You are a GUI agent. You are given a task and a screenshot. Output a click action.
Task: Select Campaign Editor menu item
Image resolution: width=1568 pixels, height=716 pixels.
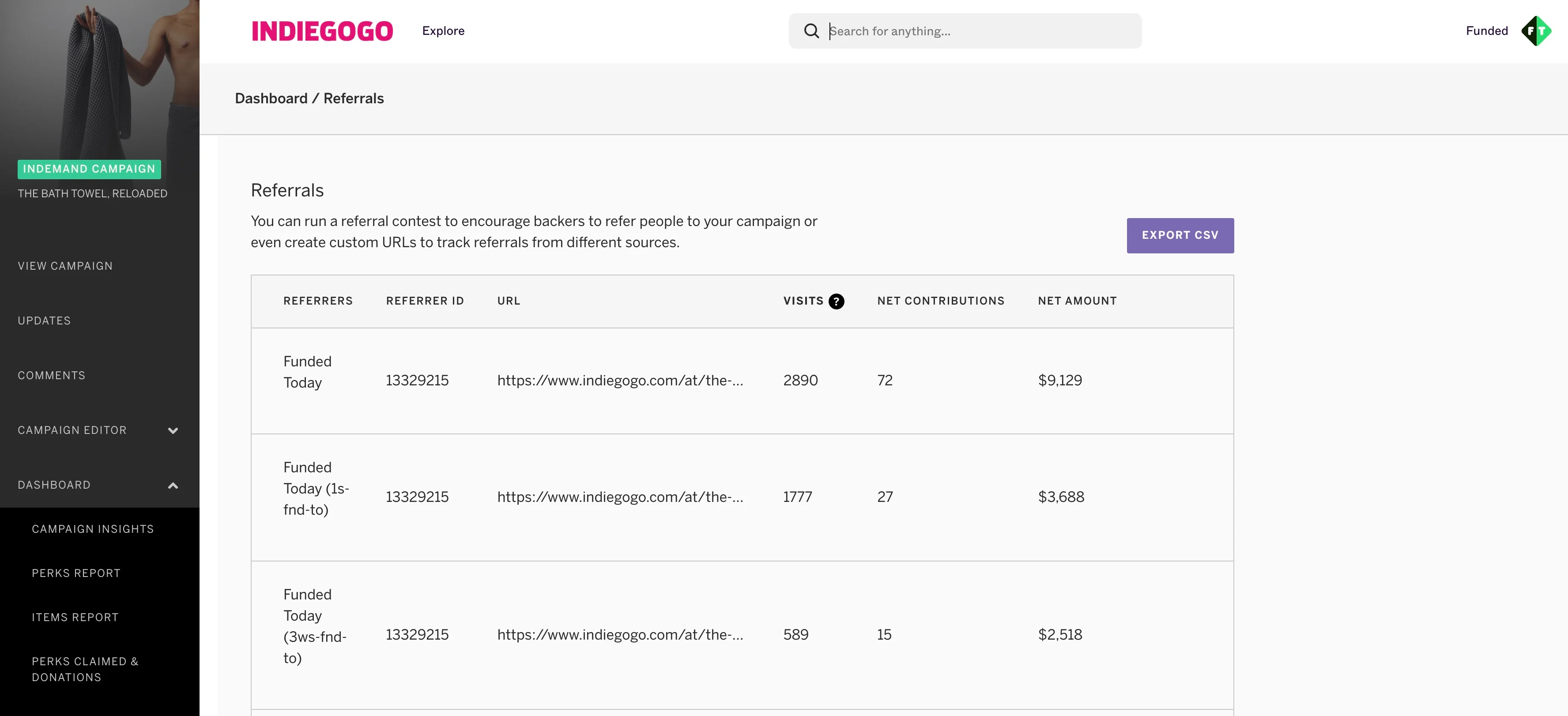[x=72, y=430]
